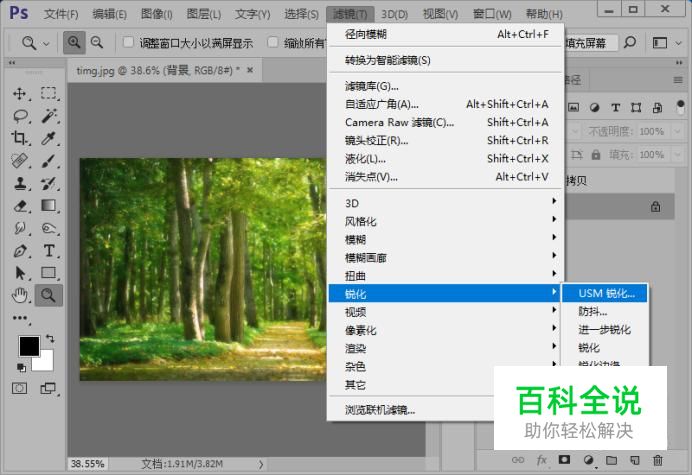Swap foreground and background colors

click(x=50, y=339)
